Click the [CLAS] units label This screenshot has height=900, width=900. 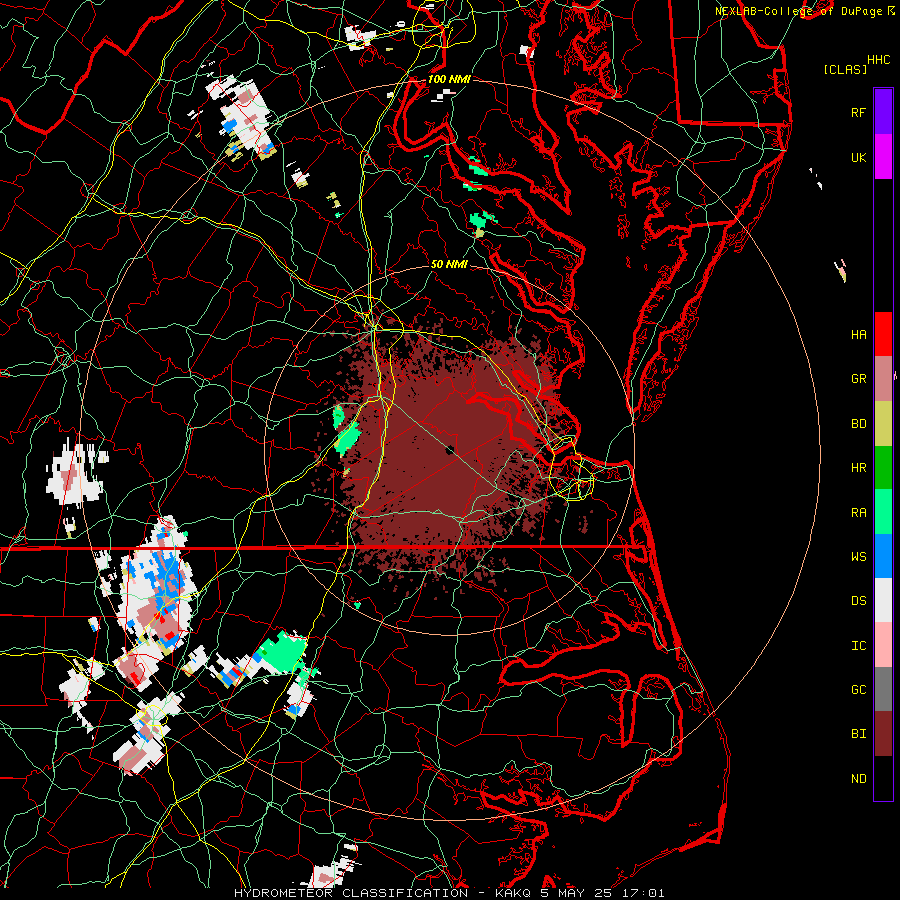click(x=845, y=70)
